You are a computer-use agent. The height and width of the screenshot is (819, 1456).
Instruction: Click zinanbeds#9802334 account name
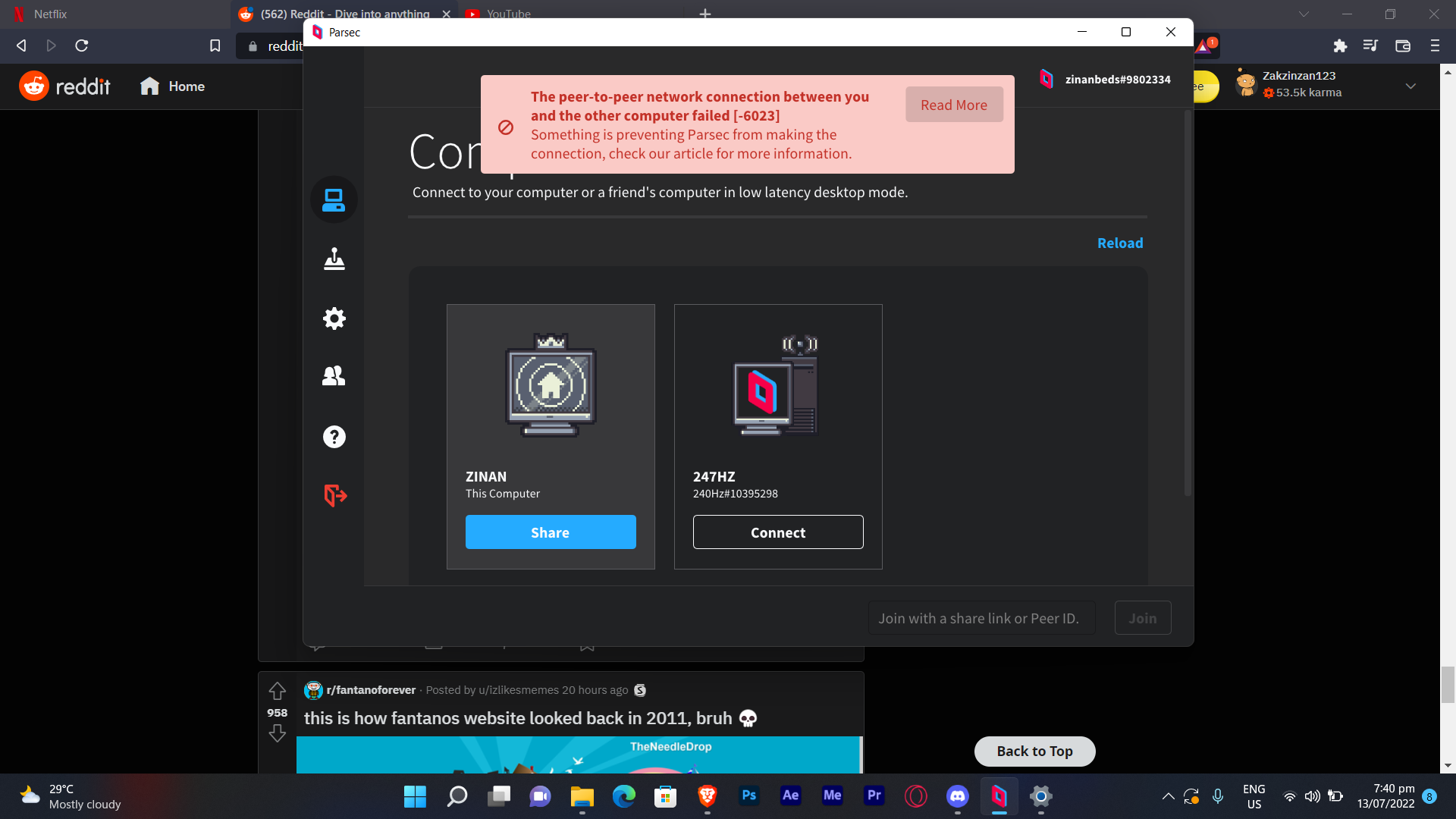[x=1118, y=80]
